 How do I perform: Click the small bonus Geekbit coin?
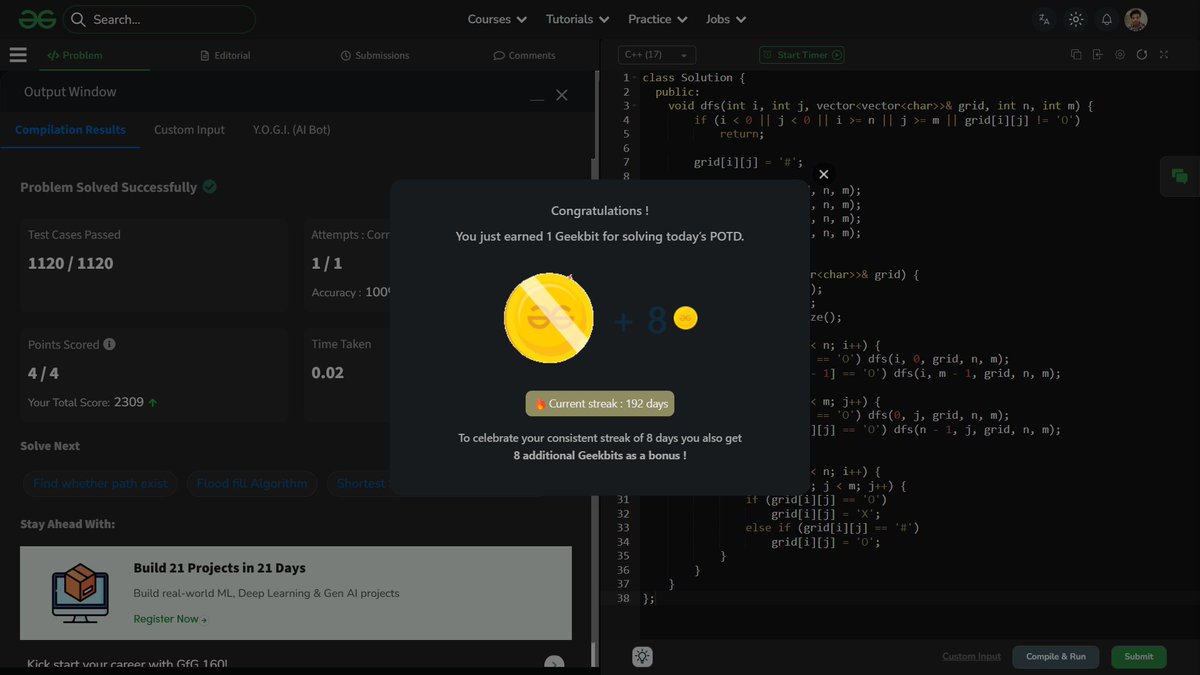click(685, 318)
